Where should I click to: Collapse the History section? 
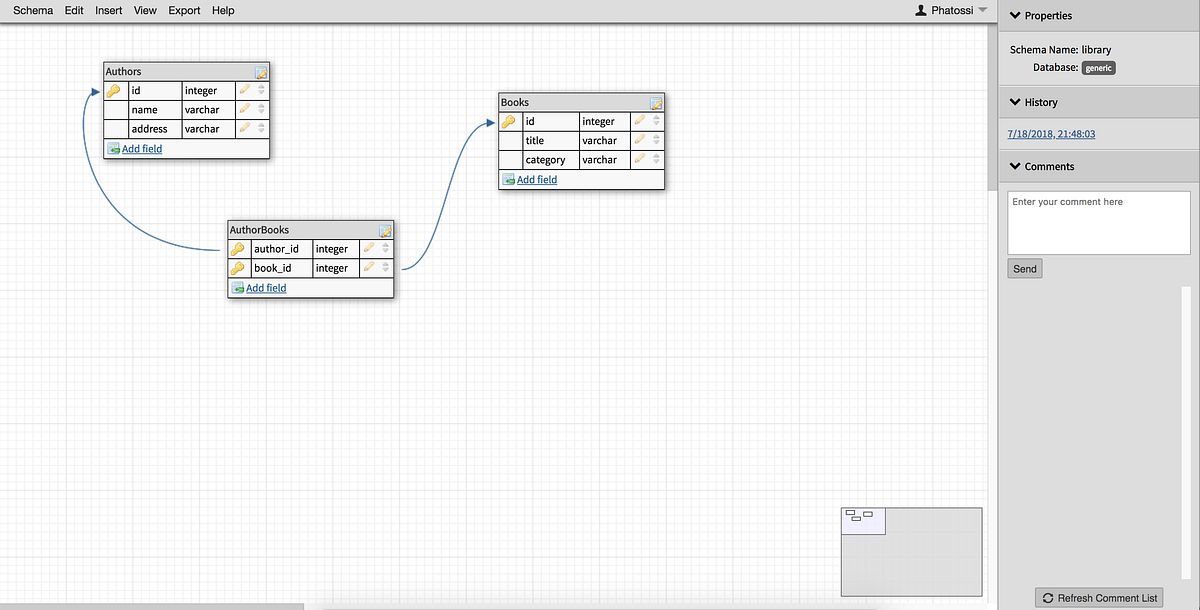tap(1014, 101)
